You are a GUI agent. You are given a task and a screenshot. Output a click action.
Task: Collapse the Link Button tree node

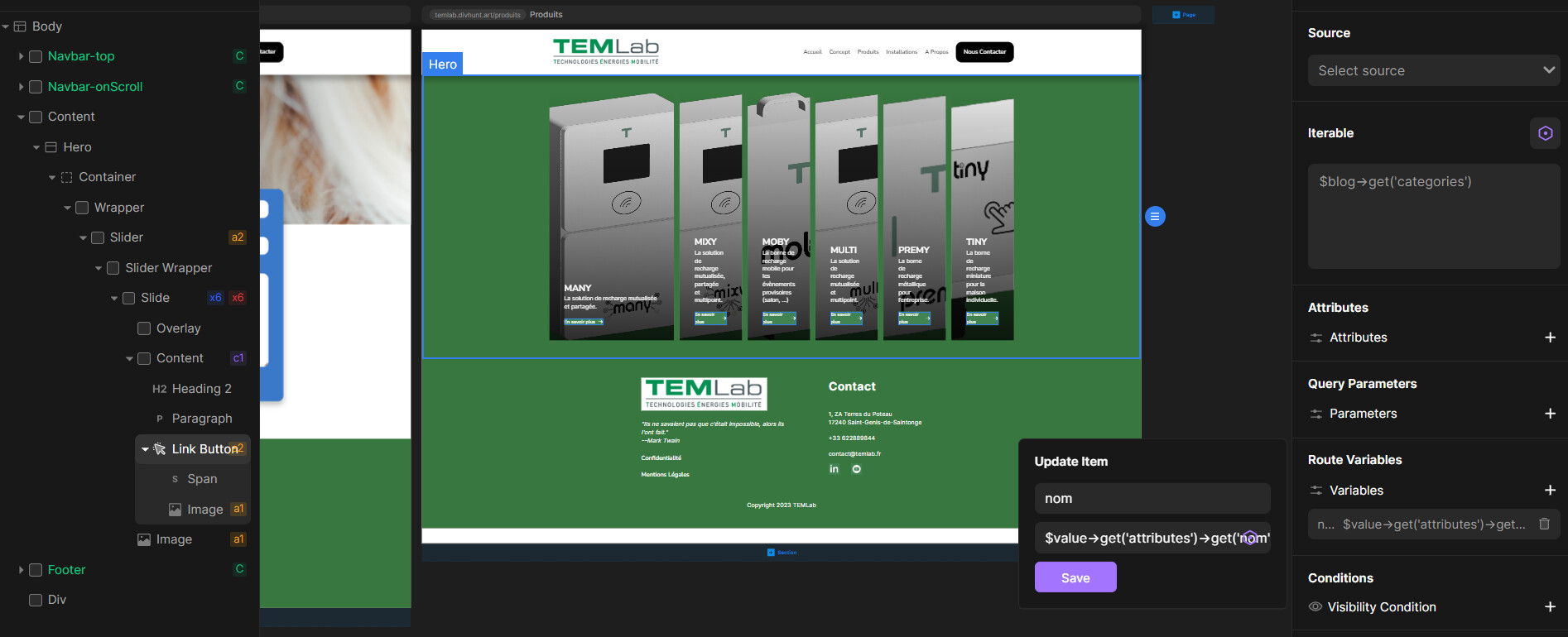click(x=145, y=449)
